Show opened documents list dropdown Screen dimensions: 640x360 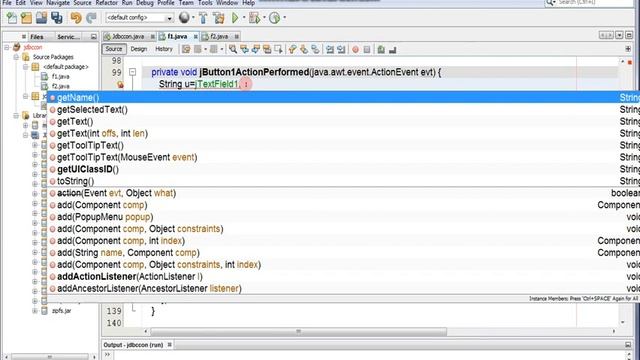[x=620, y=36]
